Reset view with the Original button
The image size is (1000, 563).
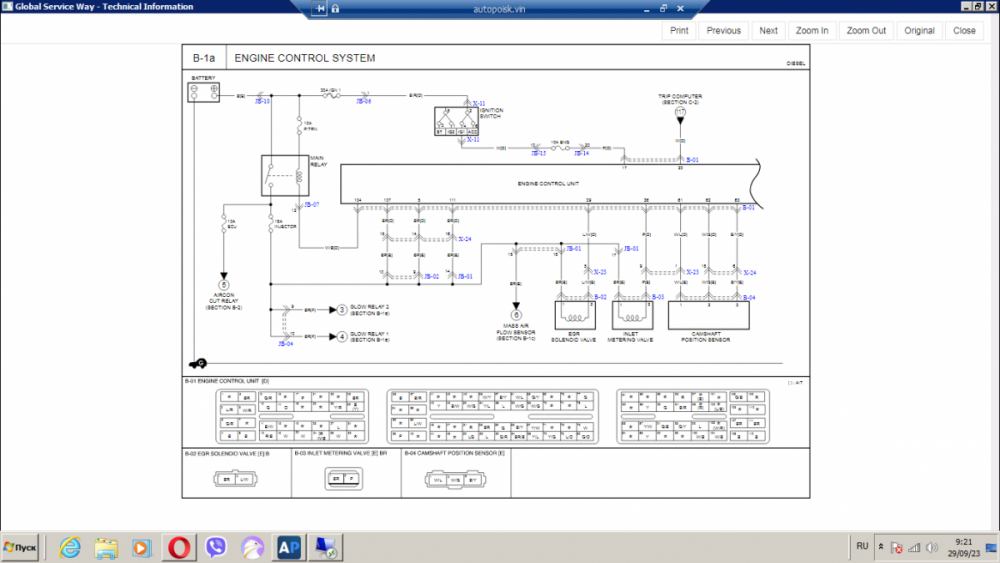[919, 30]
